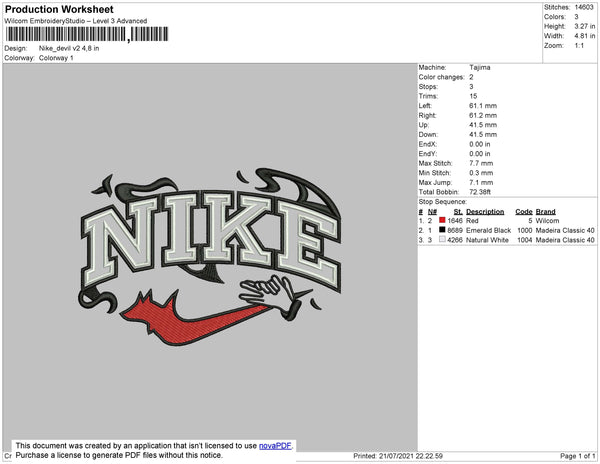Click the 'EndY:' label
This screenshot has height=464, width=600.
[x=427, y=154]
